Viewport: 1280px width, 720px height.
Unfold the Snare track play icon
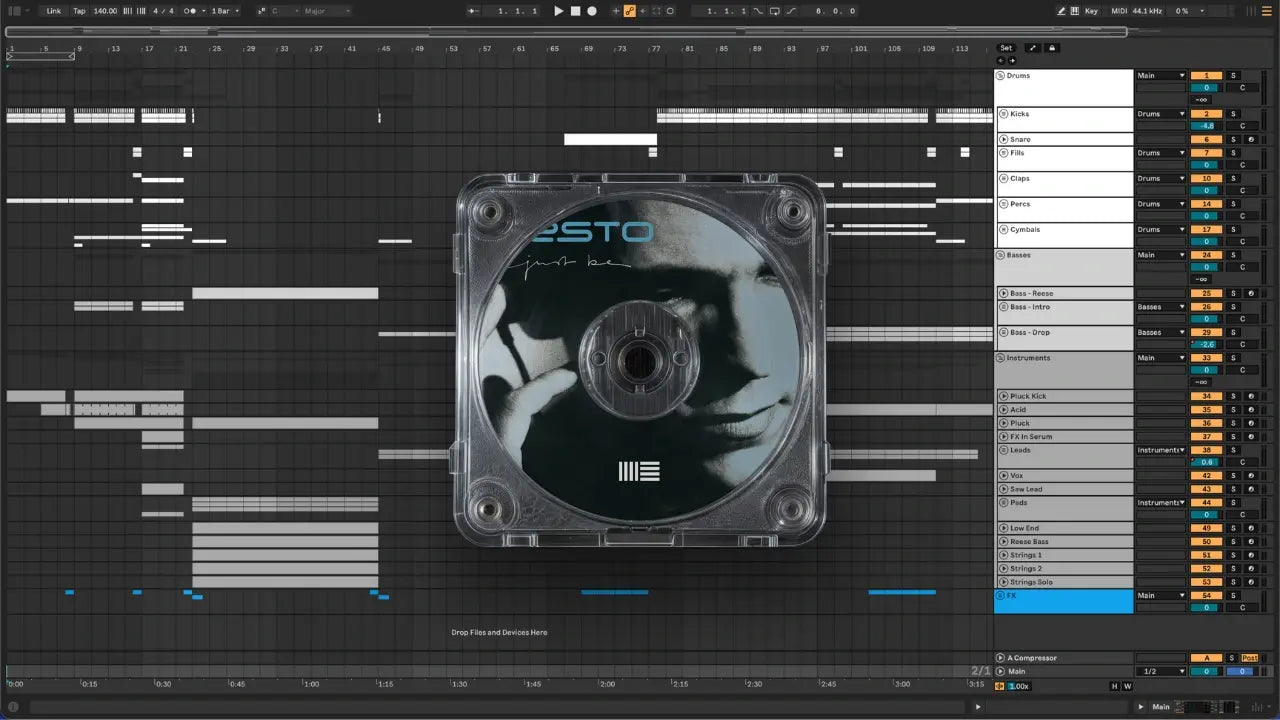(x=1002, y=140)
